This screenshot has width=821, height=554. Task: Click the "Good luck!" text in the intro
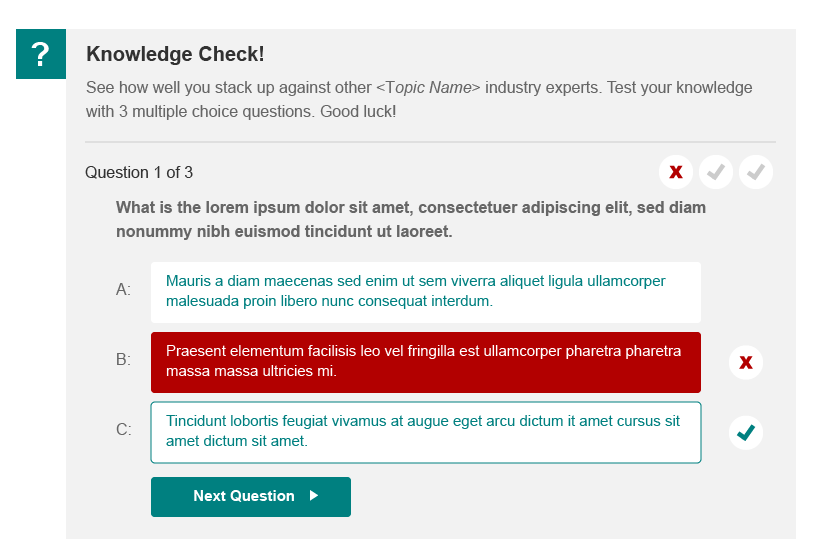pyautogui.click(x=358, y=112)
